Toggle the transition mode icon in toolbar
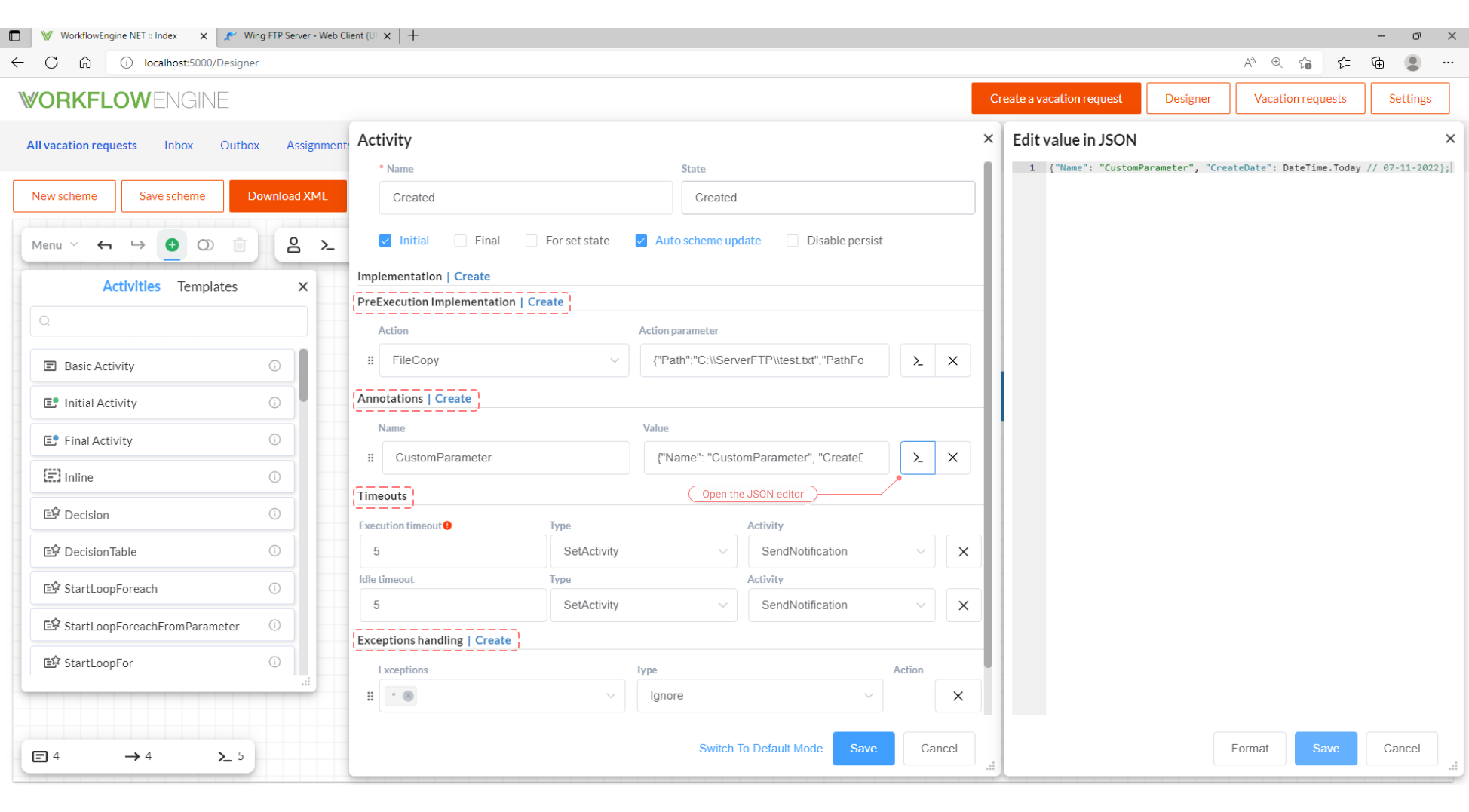The height and width of the screenshot is (812, 1469). [x=205, y=245]
